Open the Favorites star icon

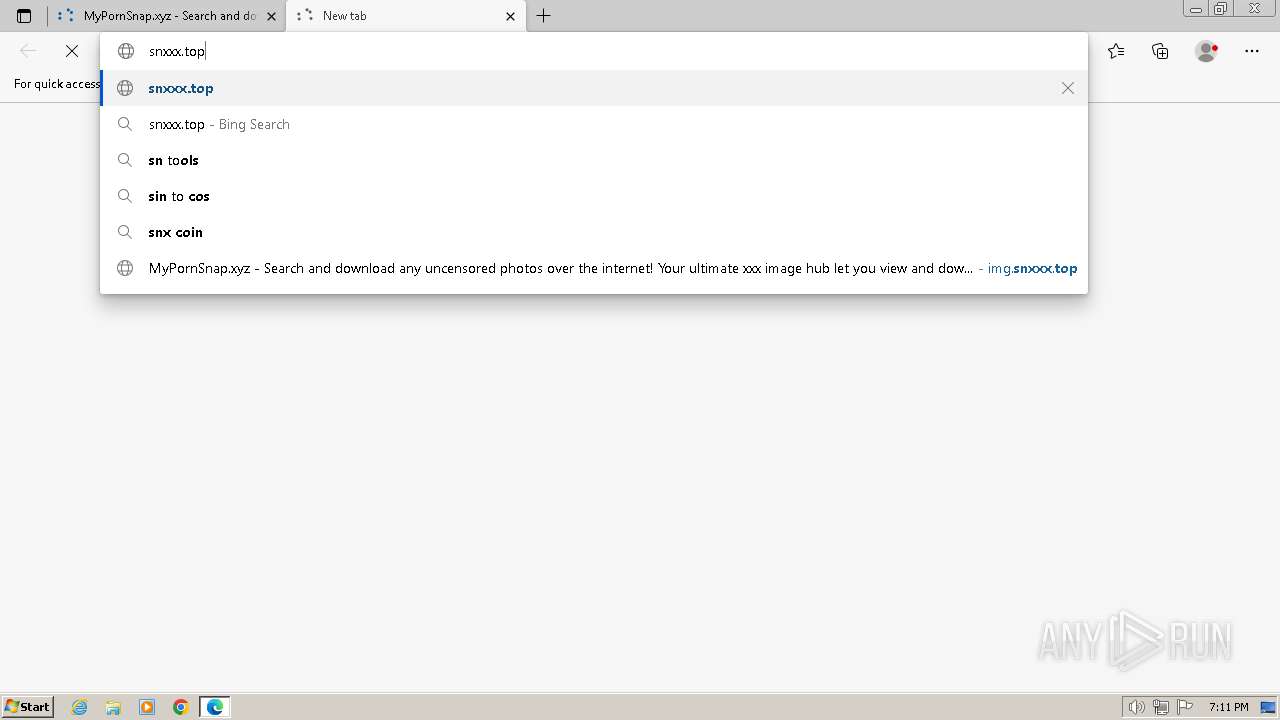pyautogui.click(x=1116, y=51)
